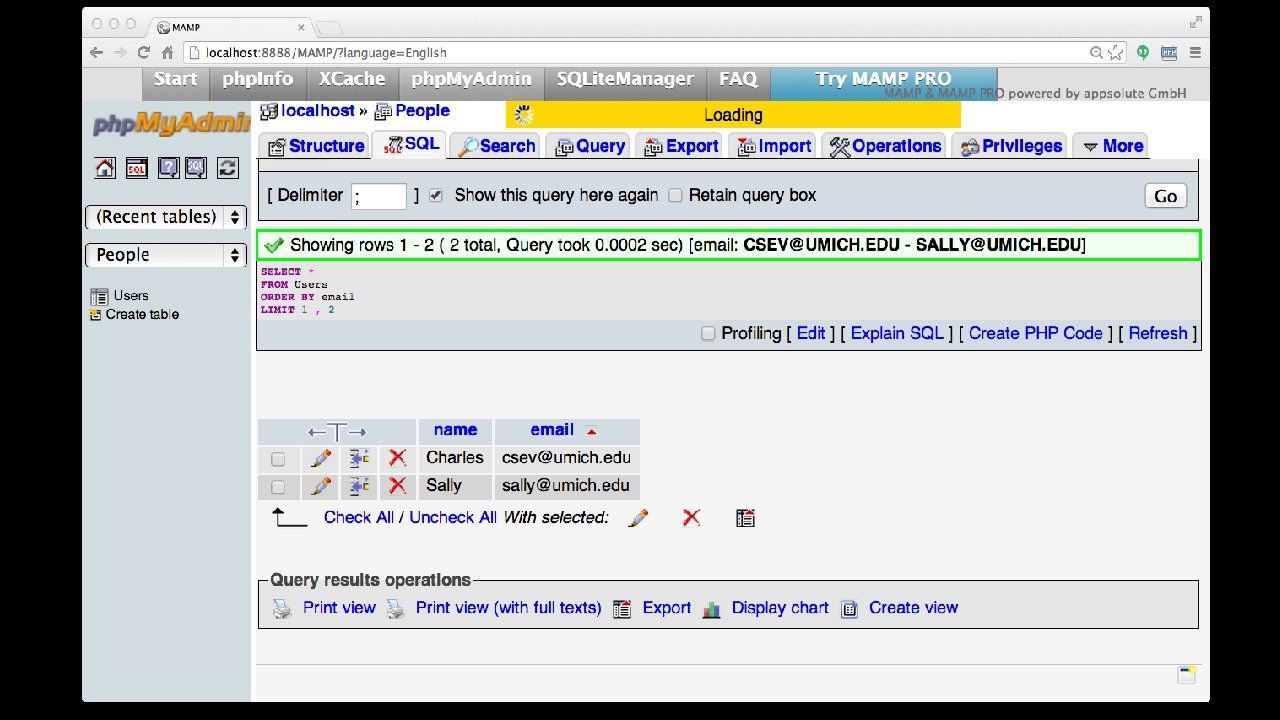Open the phpMyAdmin Home icon
1280x720 pixels.
pos(105,168)
